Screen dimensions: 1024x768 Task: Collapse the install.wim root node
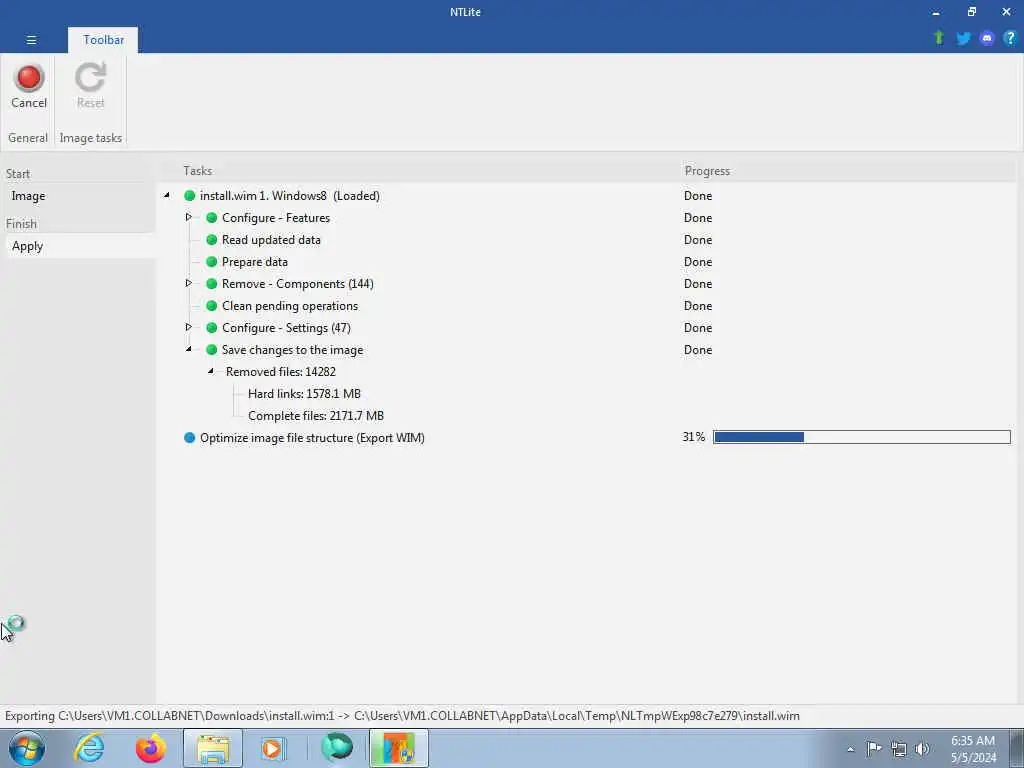pyautogui.click(x=167, y=195)
